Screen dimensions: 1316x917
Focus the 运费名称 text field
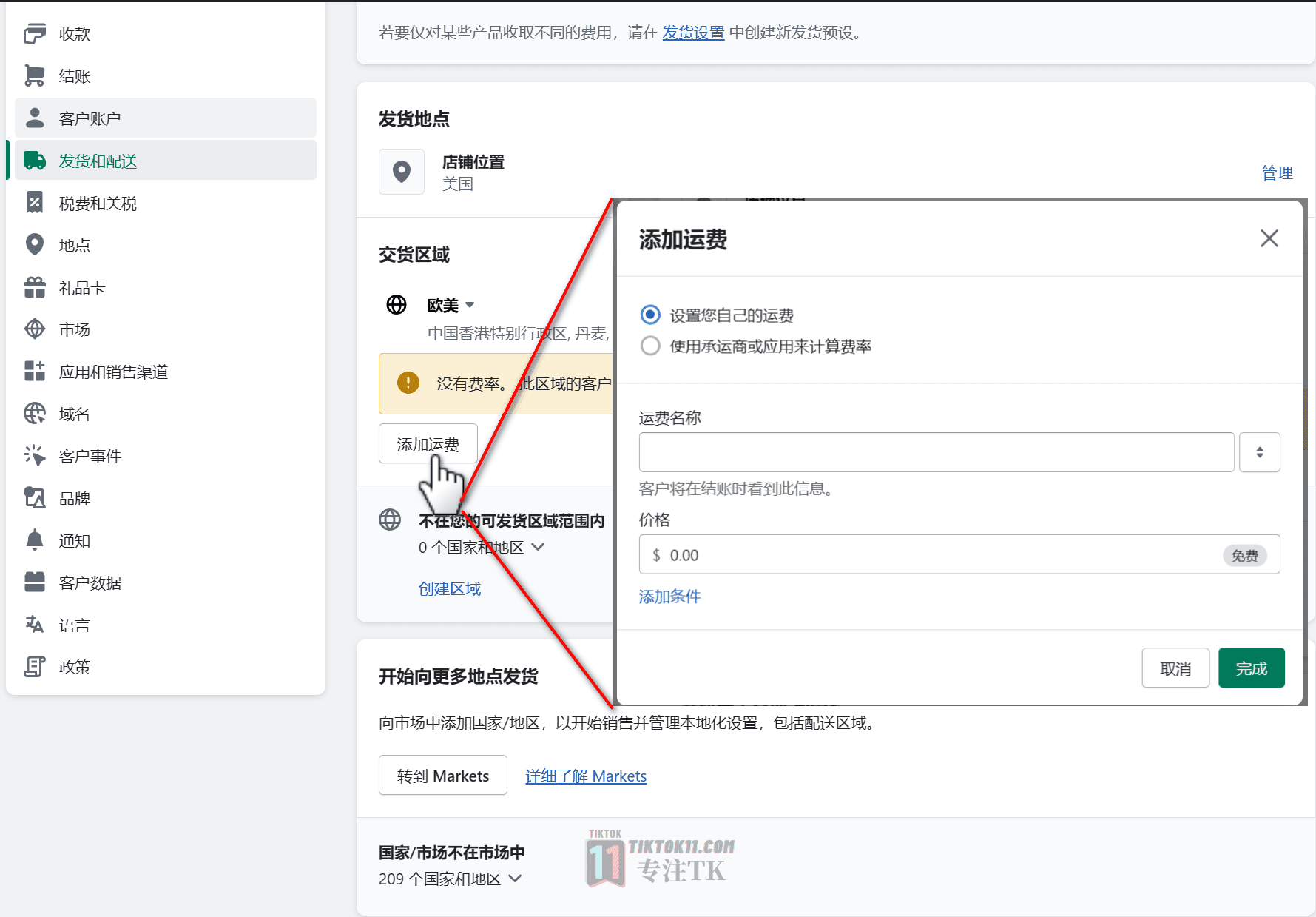coord(937,452)
